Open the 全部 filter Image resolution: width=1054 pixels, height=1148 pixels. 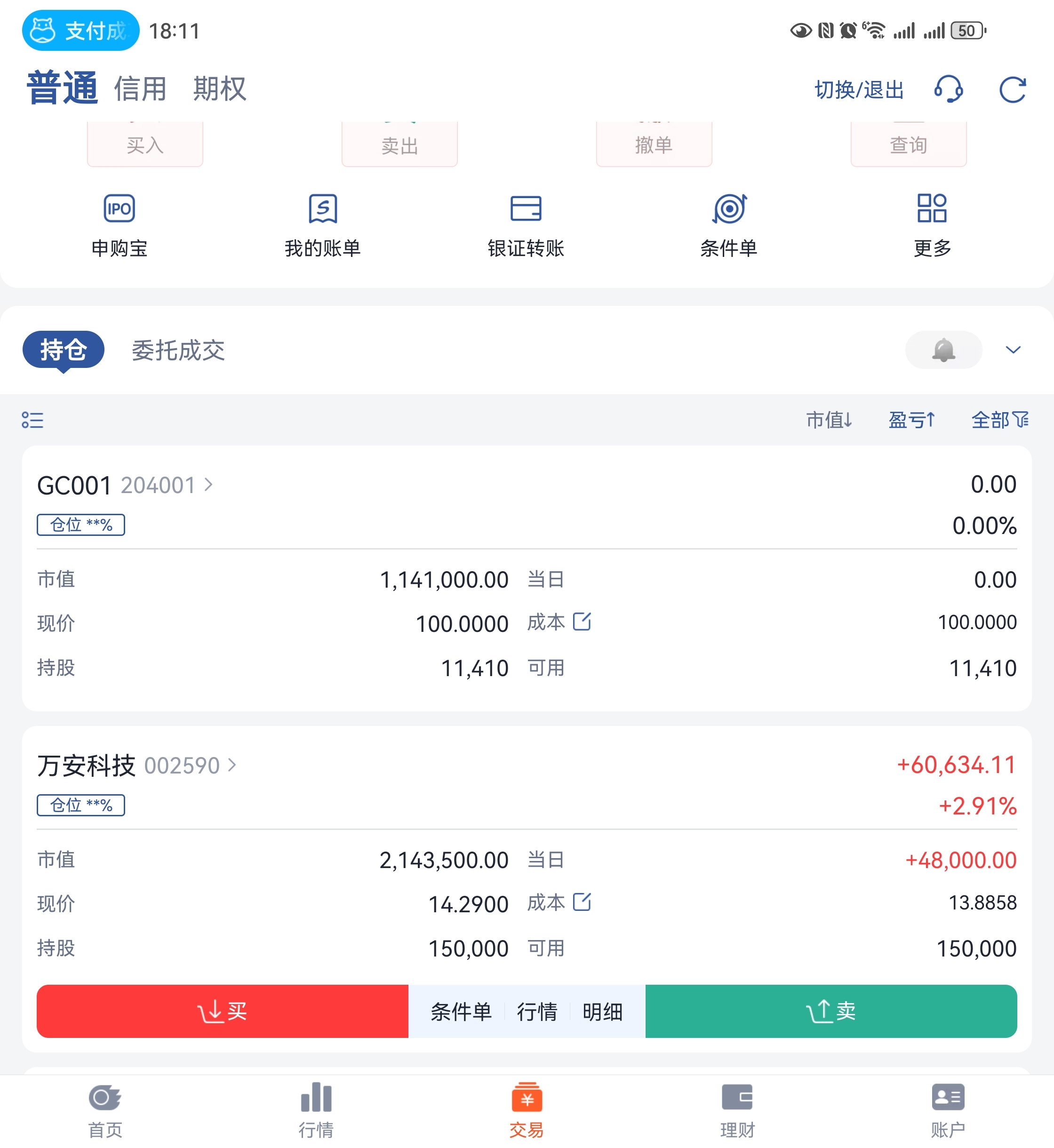coord(1000,420)
